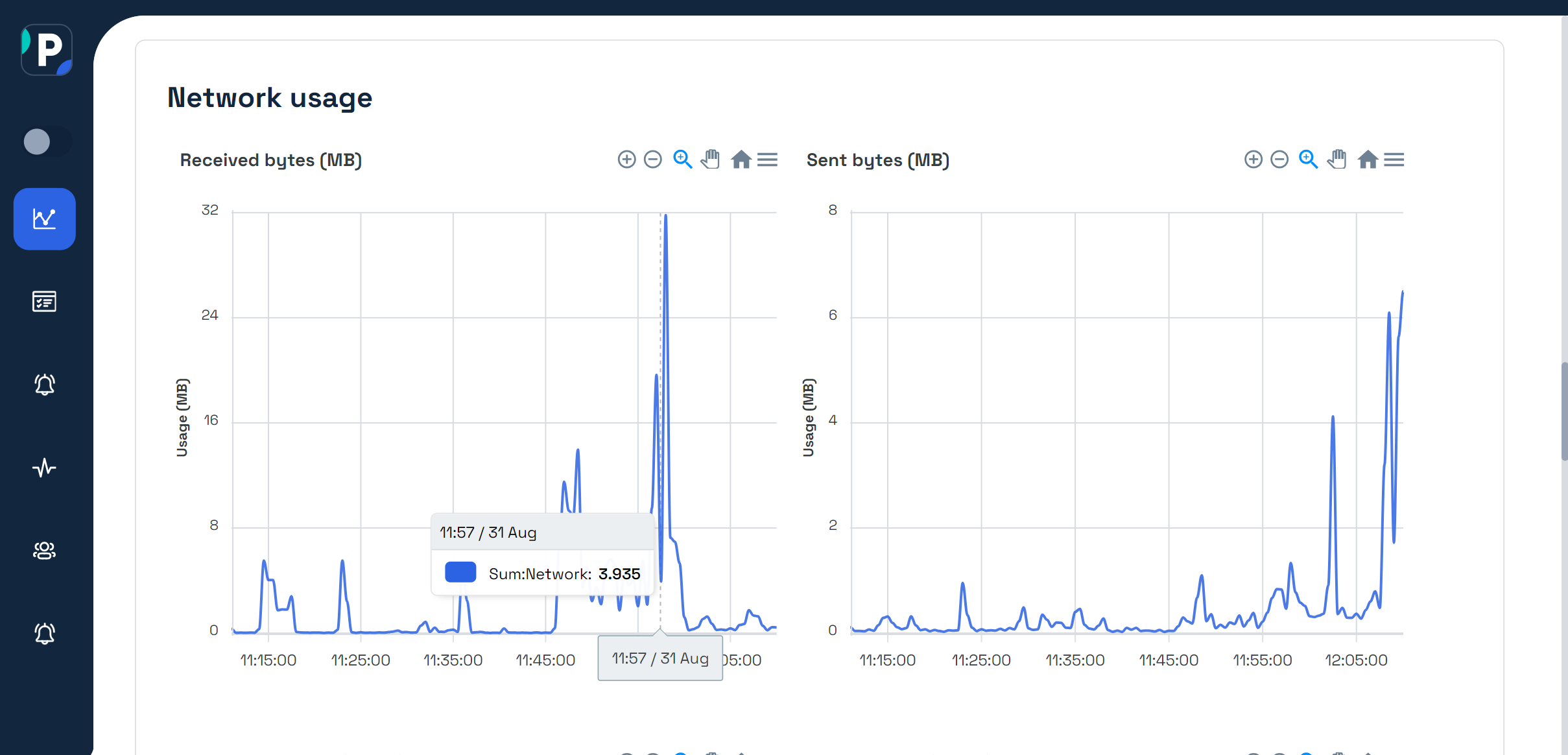1568x755 pixels.
Task: Click the 11:57 / 31 Aug x-axis marker label
Action: click(x=660, y=658)
